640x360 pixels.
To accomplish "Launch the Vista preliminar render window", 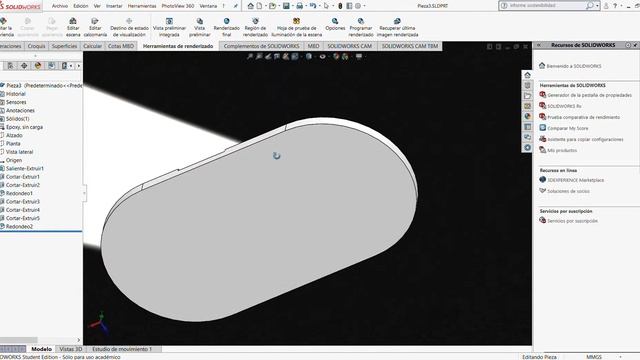I will click(200, 27).
